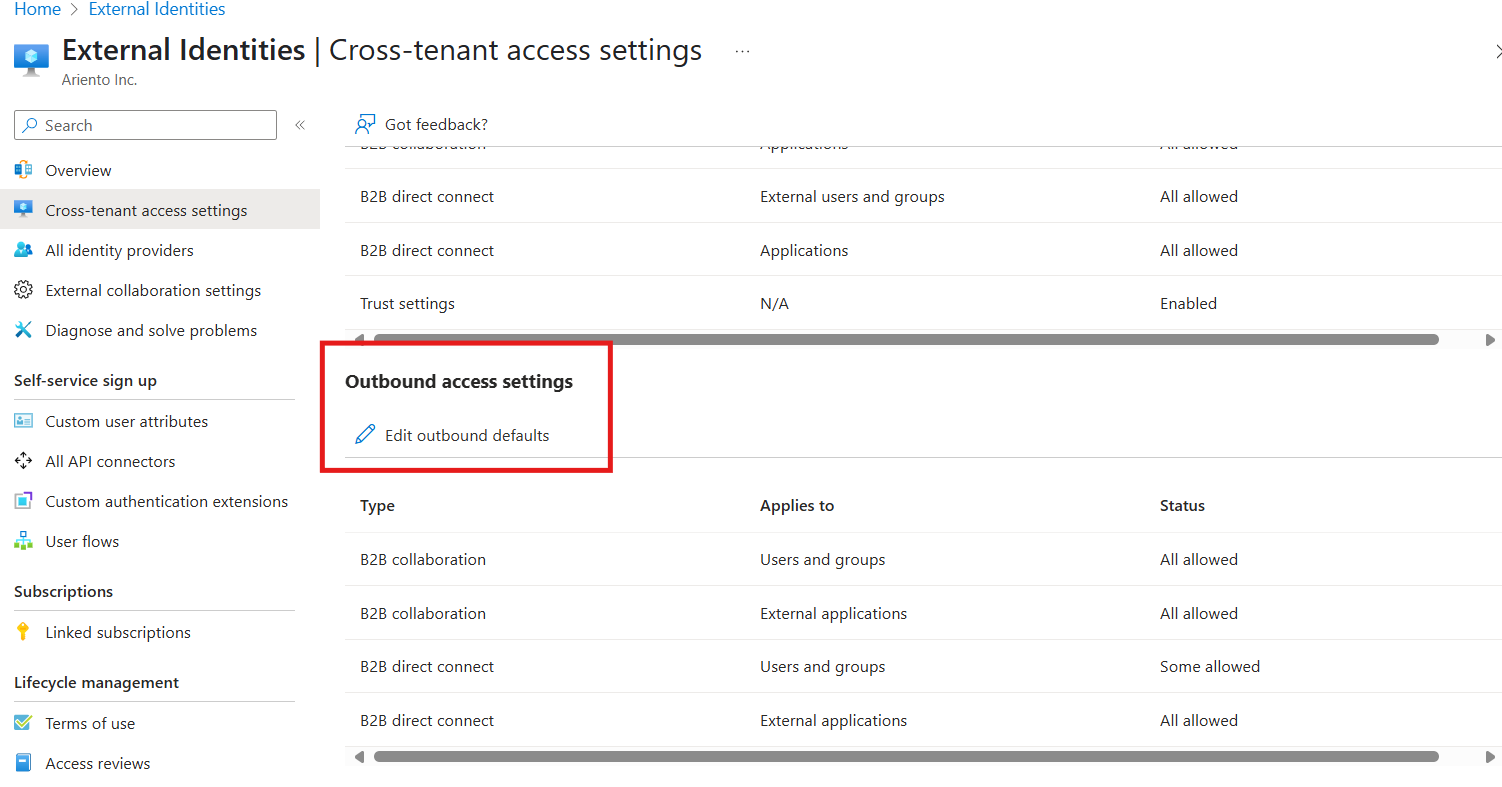The image size is (1502, 787).
Task: Click the sidebar Search input field
Action: pyautogui.click(x=155, y=125)
